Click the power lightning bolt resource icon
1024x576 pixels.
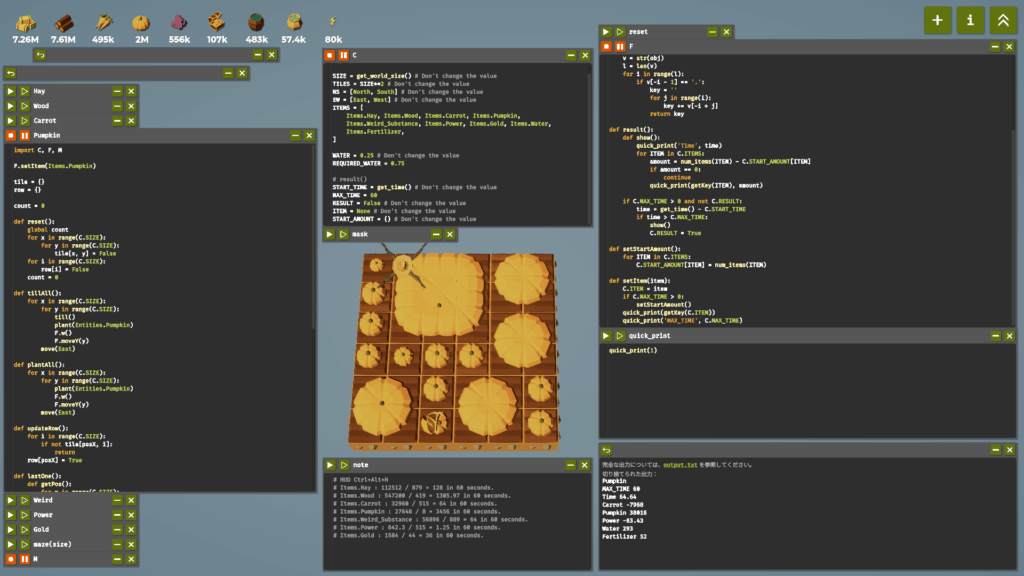[x=333, y=21]
